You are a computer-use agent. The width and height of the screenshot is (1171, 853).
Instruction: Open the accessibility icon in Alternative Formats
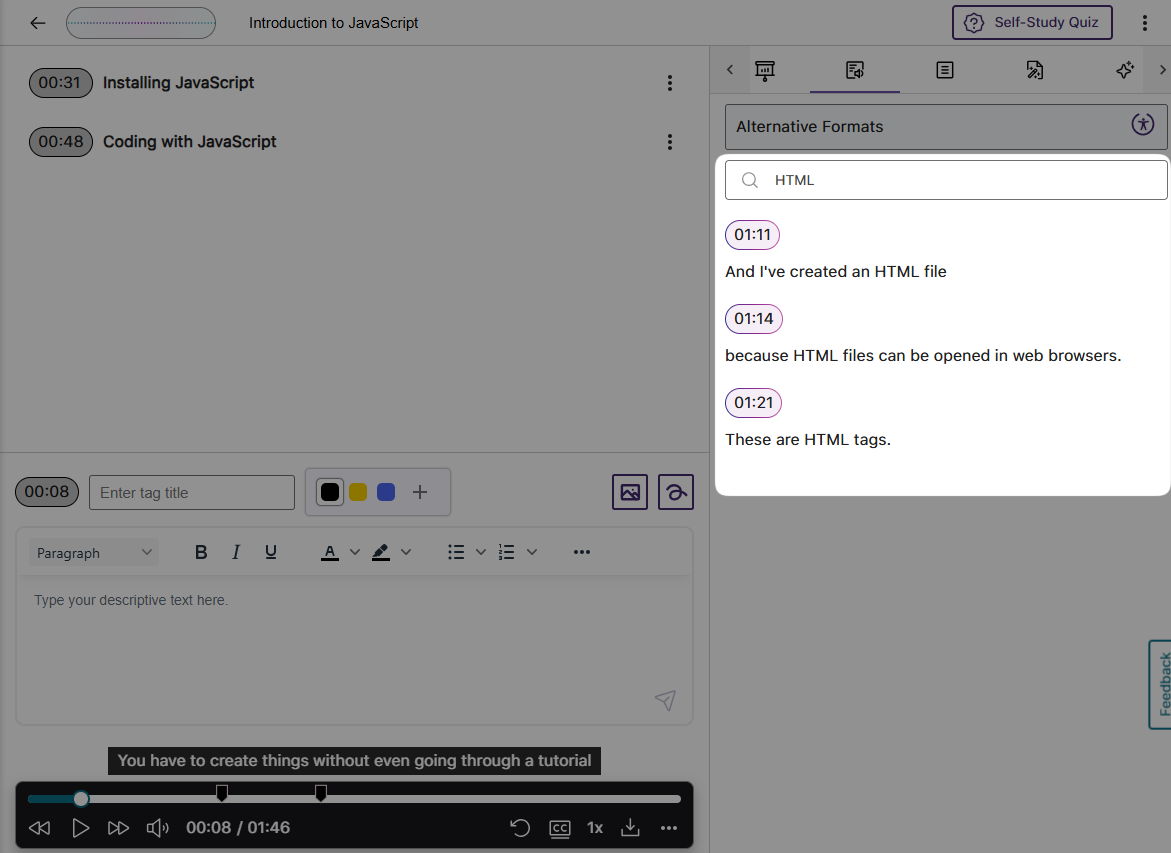[1143, 125]
